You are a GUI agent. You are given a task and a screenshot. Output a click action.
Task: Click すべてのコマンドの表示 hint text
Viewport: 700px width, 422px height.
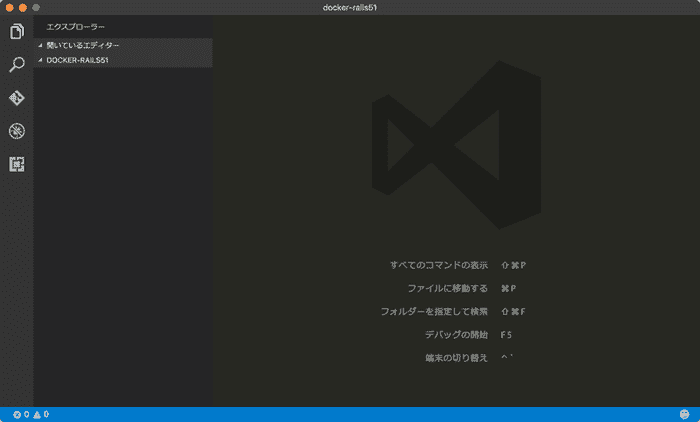[x=439, y=265]
